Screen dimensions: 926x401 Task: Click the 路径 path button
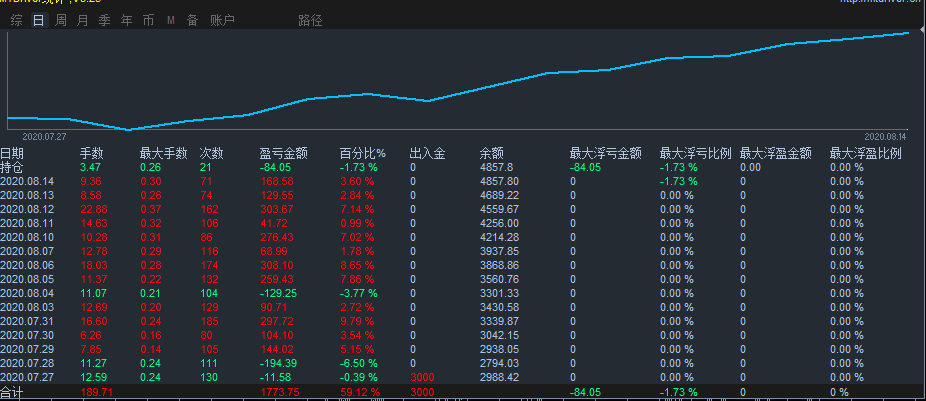click(x=310, y=21)
